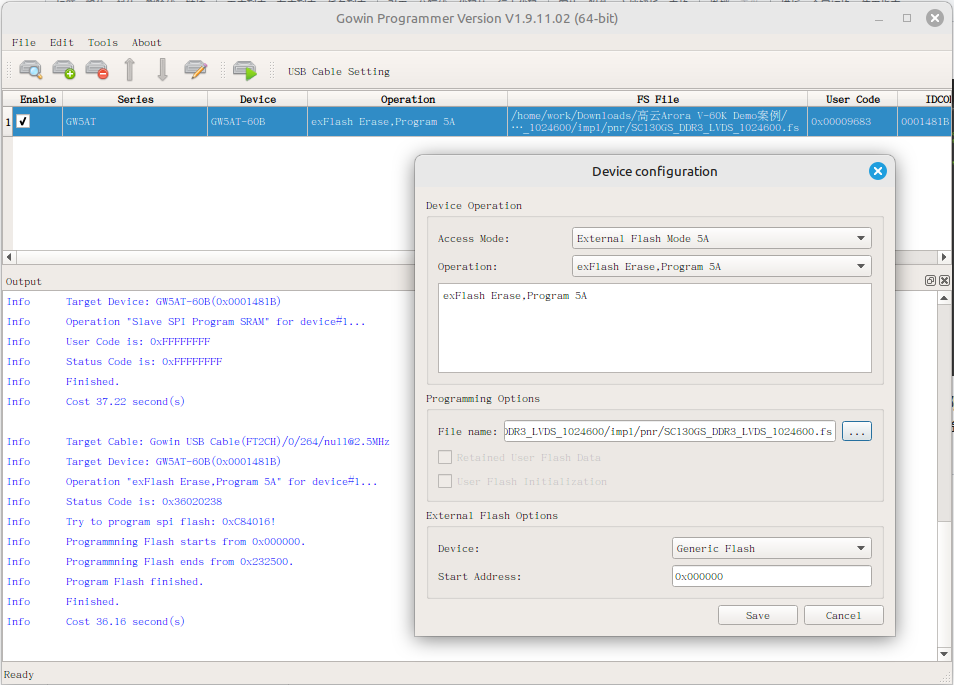Open the File menu

24,43
